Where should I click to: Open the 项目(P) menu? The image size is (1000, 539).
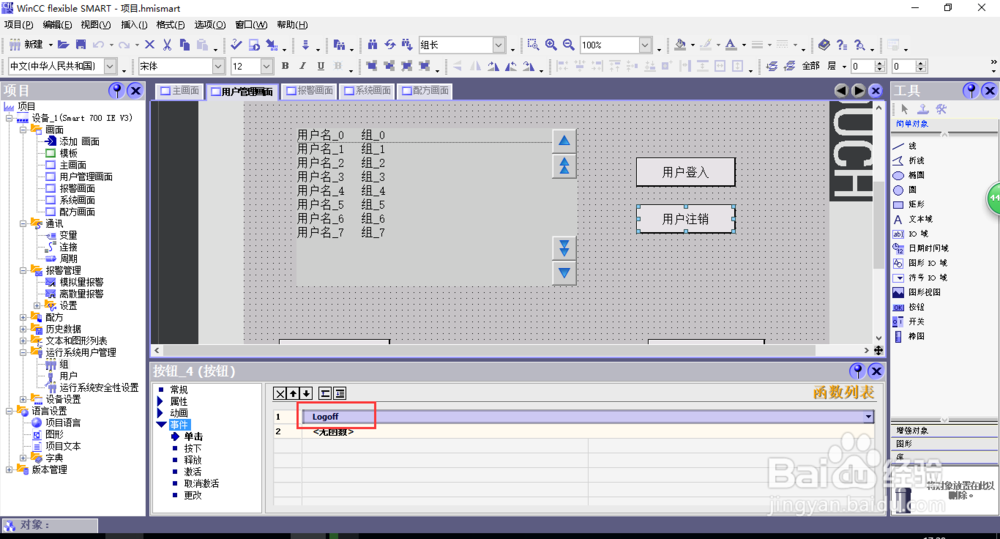18,25
